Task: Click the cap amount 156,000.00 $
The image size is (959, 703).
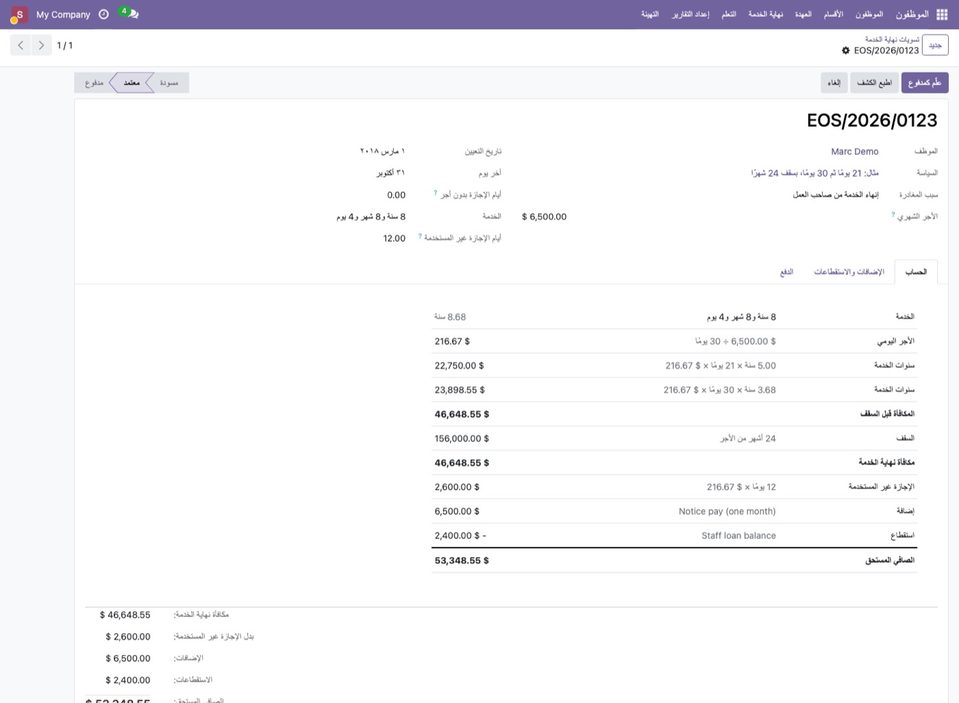Action: click(462, 439)
